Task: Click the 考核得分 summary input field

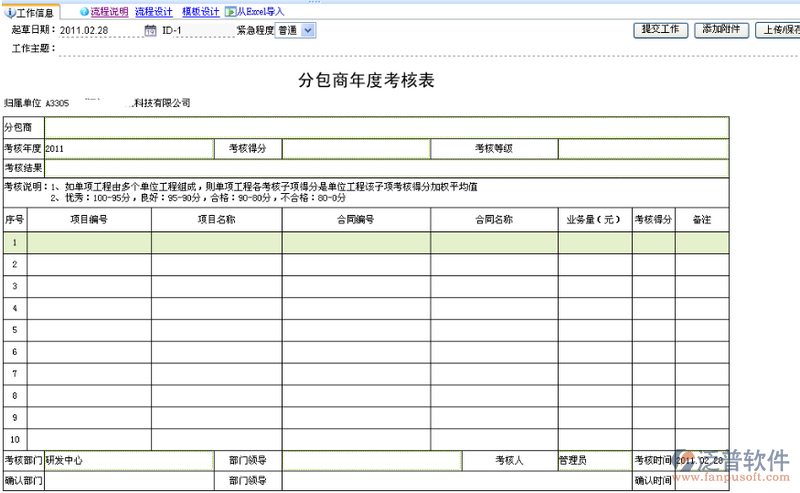Action: 355,149
